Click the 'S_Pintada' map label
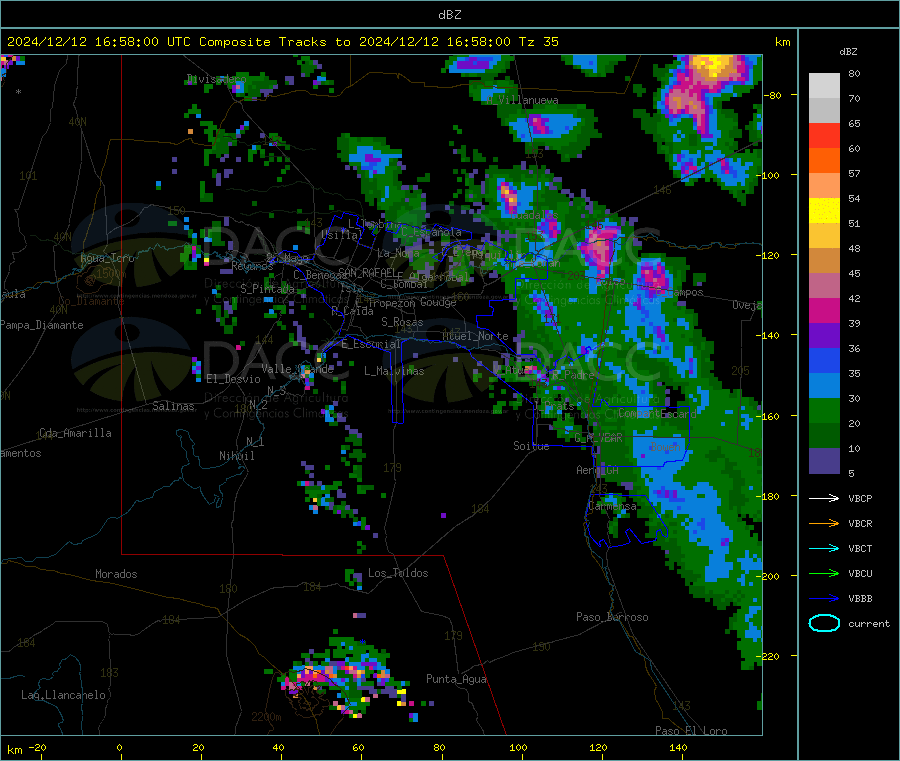 click(267, 289)
